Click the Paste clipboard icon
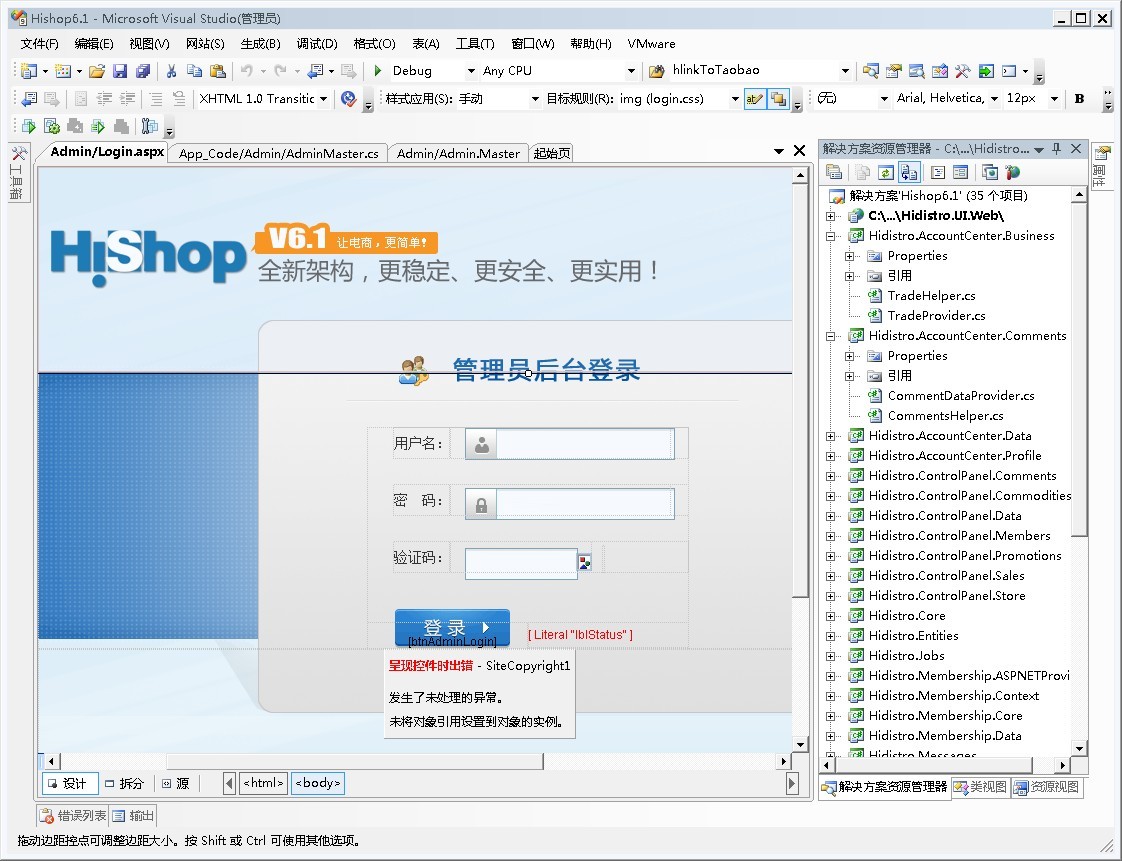The height and width of the screenshot is (861, 1122). tap(218, 71)
